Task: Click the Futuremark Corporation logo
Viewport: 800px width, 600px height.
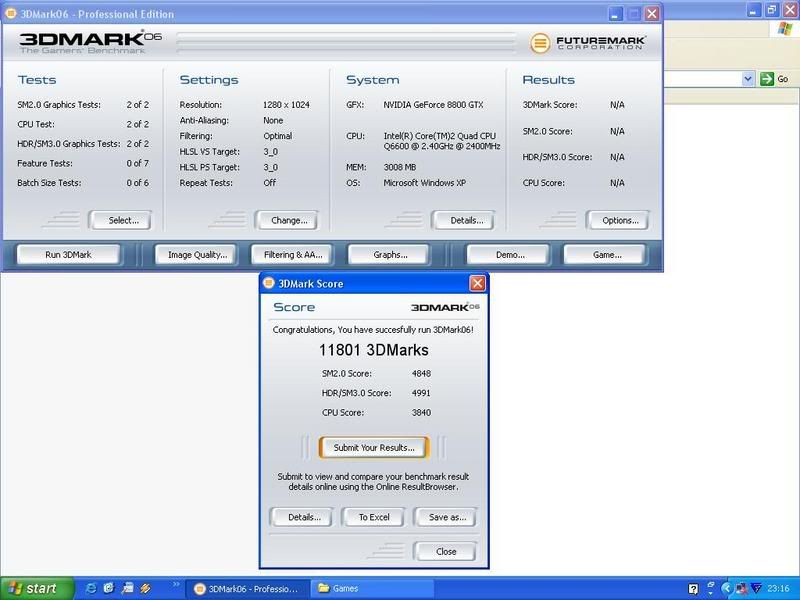Action: [x=588, y=43]
